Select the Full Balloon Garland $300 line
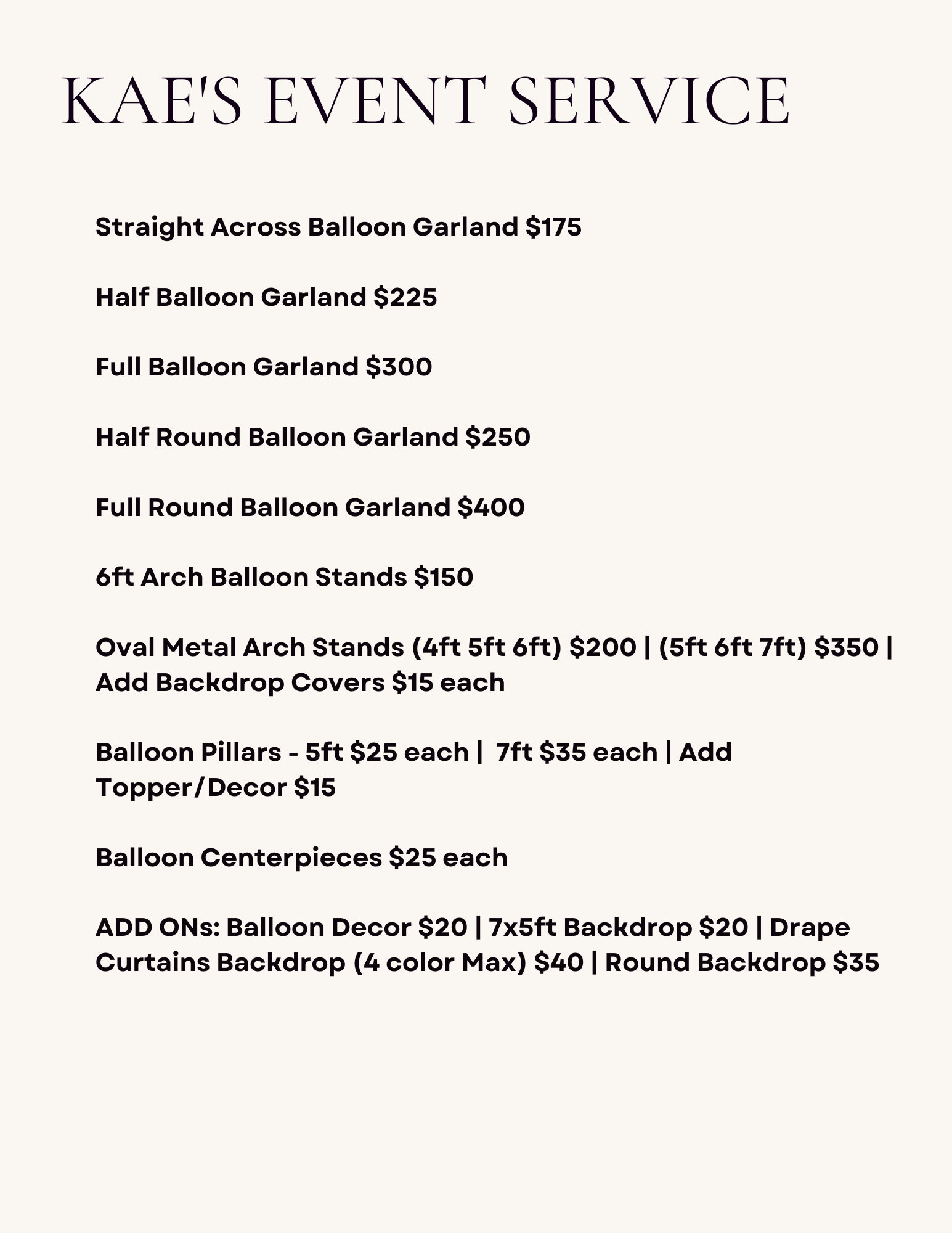The height and width of the screenshot is (1233, 952). point(264,367)
